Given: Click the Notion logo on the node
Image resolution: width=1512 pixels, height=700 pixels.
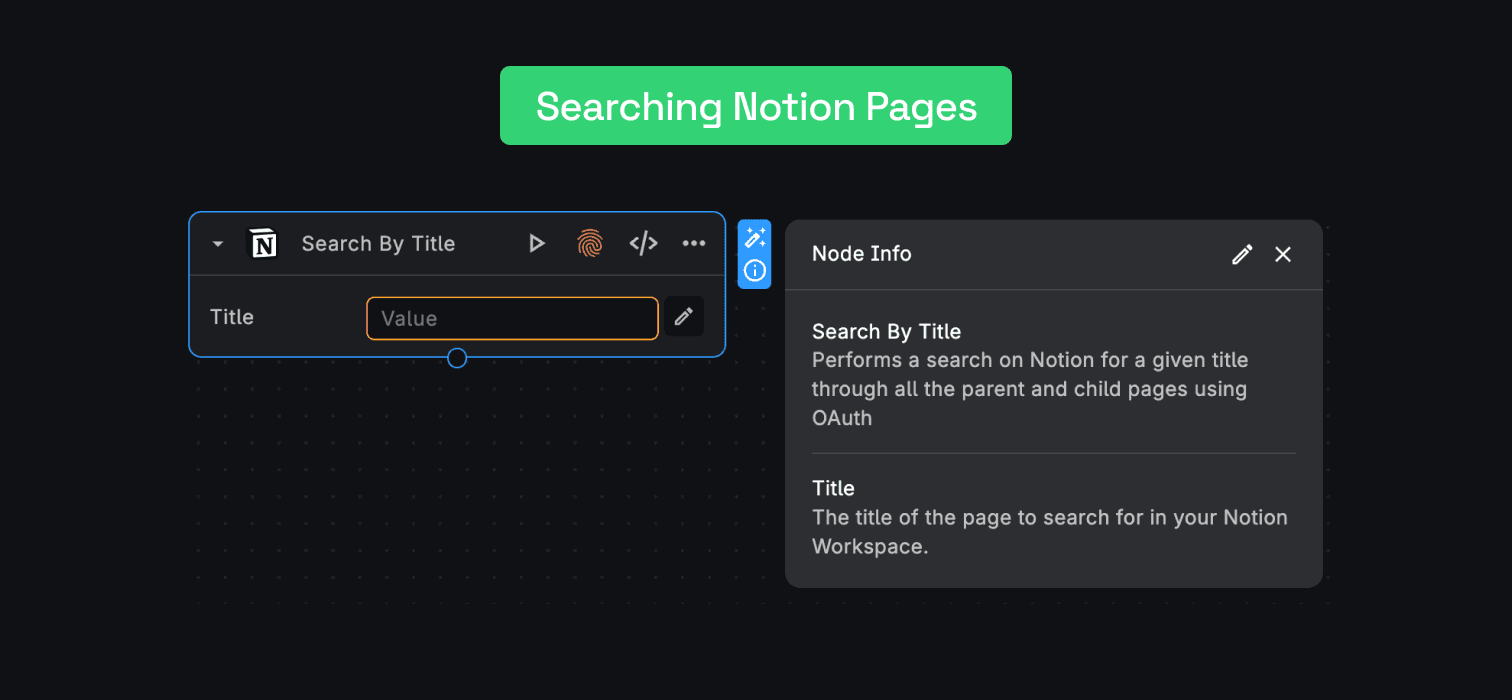Looking at the screenshot, I should (x=263, y=243).
